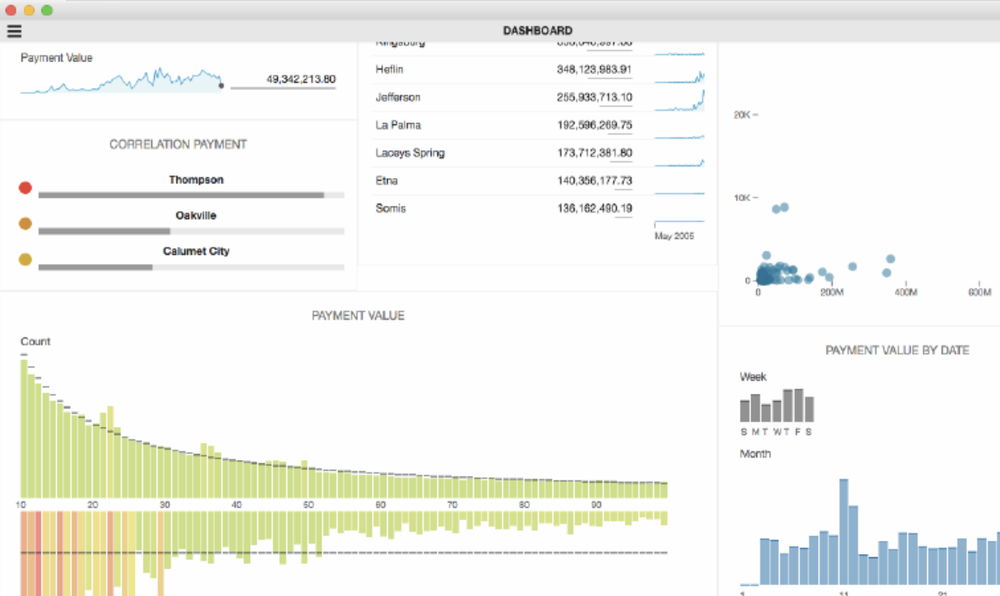Select the PAYMENT VALUE BY DATE panel heading

point(897,350)
